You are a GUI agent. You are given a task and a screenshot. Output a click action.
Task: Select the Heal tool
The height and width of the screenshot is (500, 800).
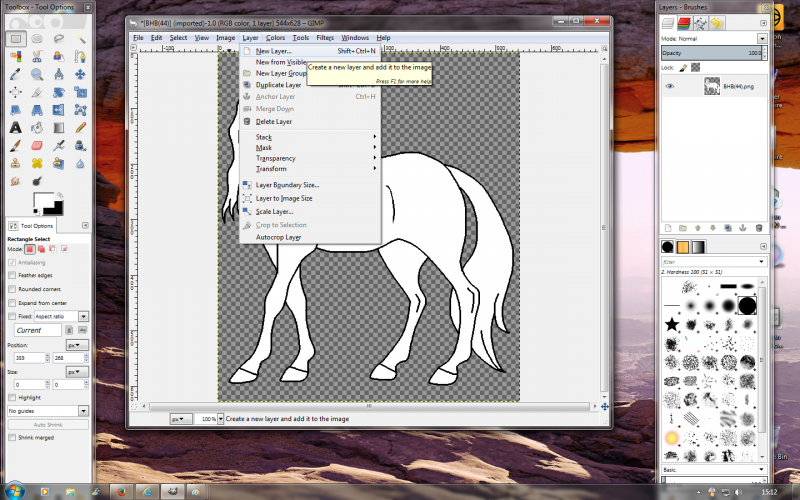(37, 163)
